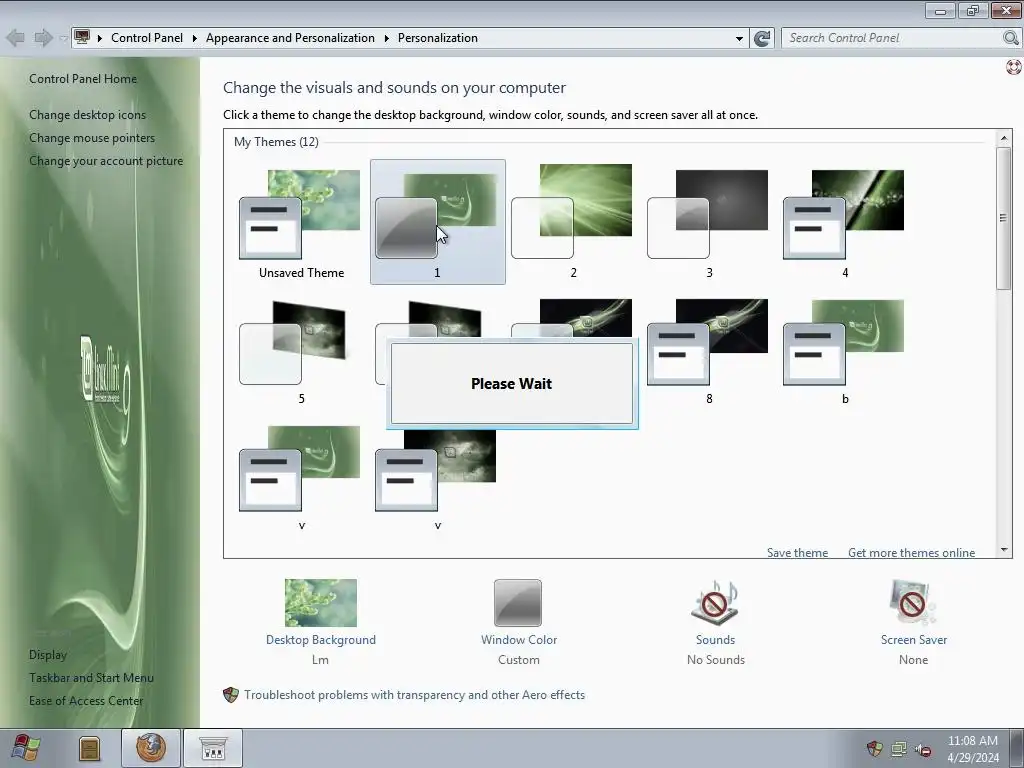Click the shield icon beside Troubleshoot link
Screen dimensions: 1024x768
231,695
